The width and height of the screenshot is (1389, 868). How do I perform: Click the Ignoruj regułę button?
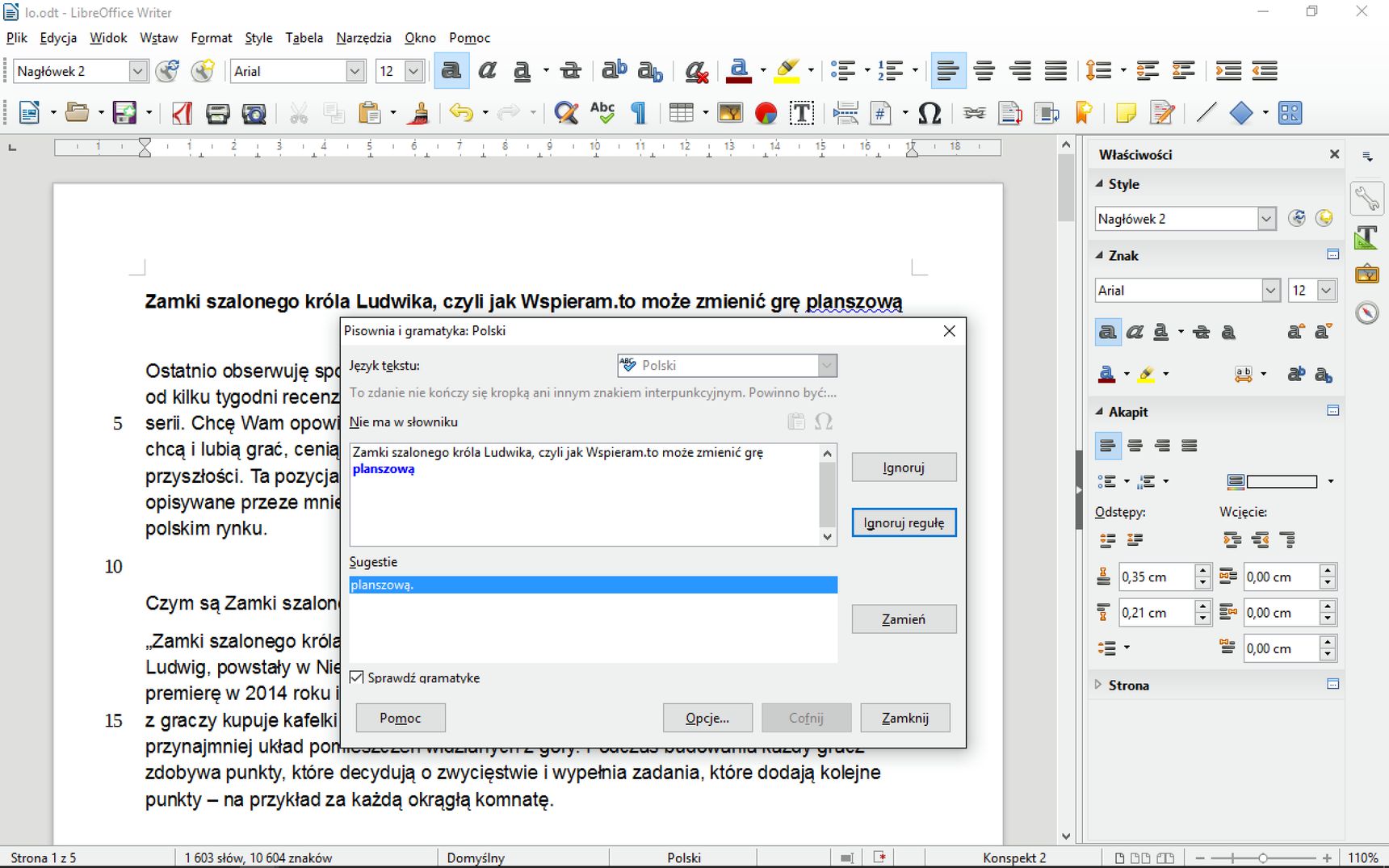click(x=904, y=522)
